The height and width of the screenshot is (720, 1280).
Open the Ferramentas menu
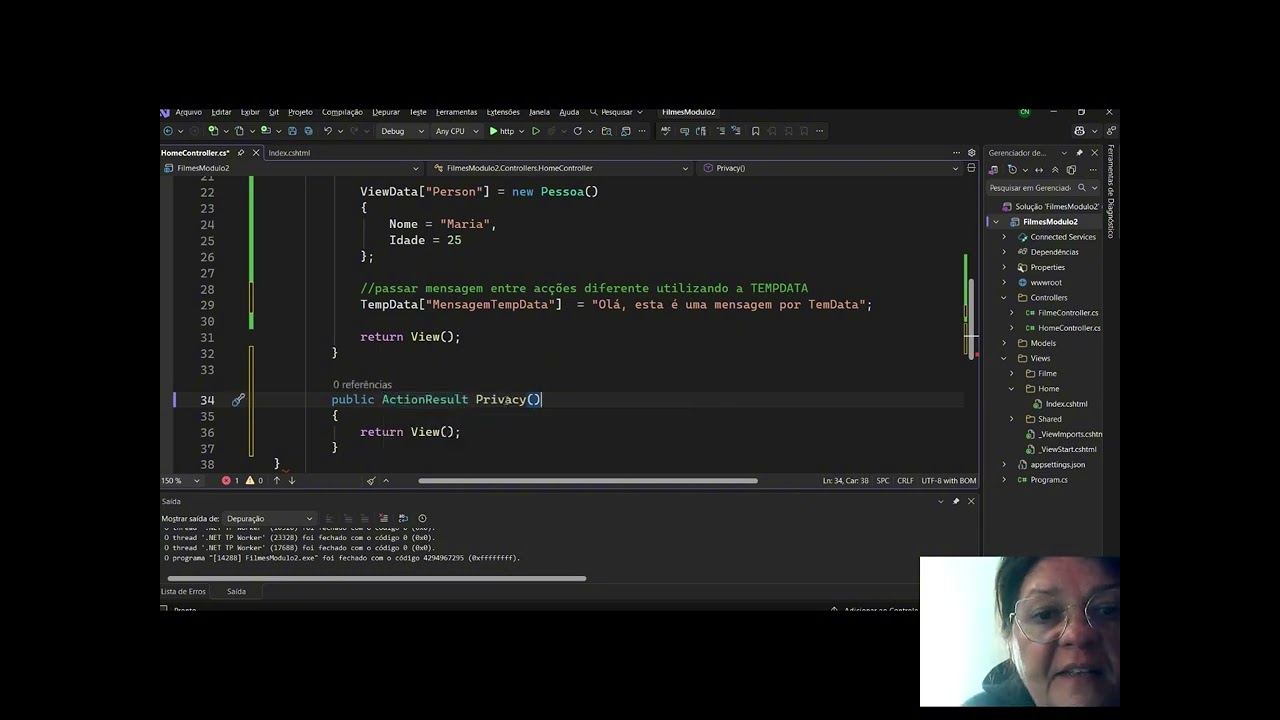click(x=456, y=112)
